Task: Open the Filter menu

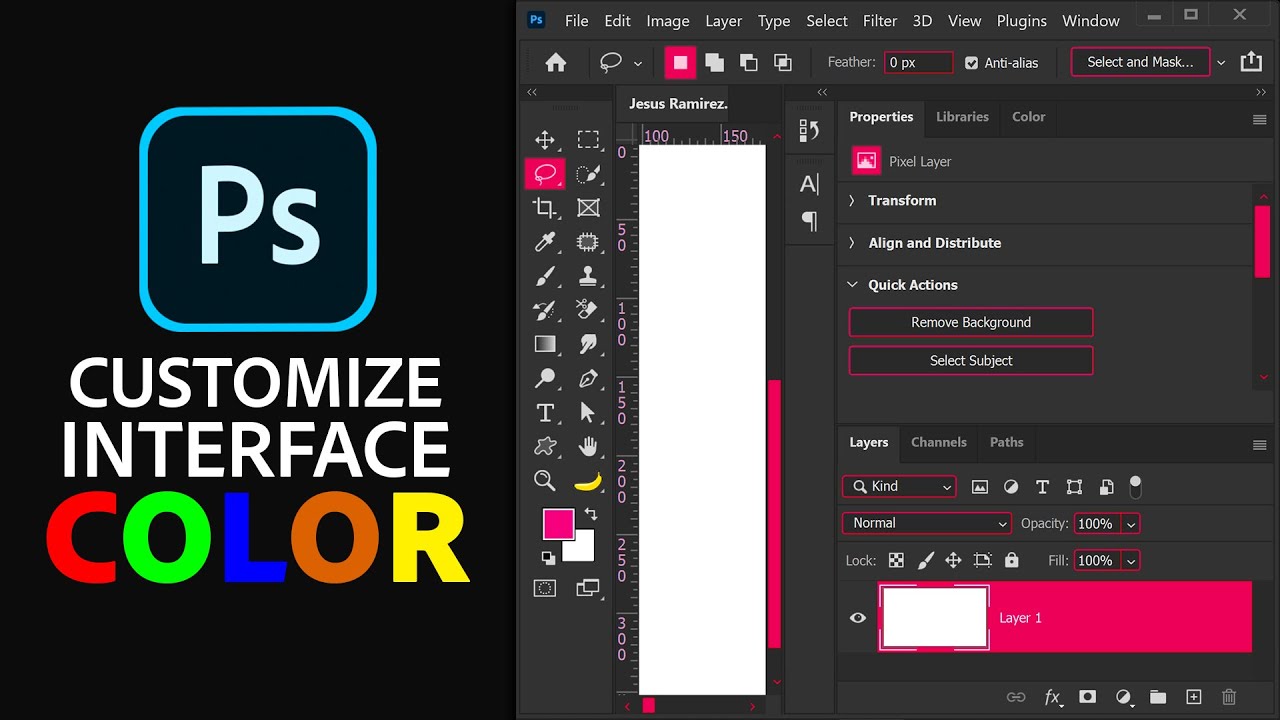Action: pos(880,20)
